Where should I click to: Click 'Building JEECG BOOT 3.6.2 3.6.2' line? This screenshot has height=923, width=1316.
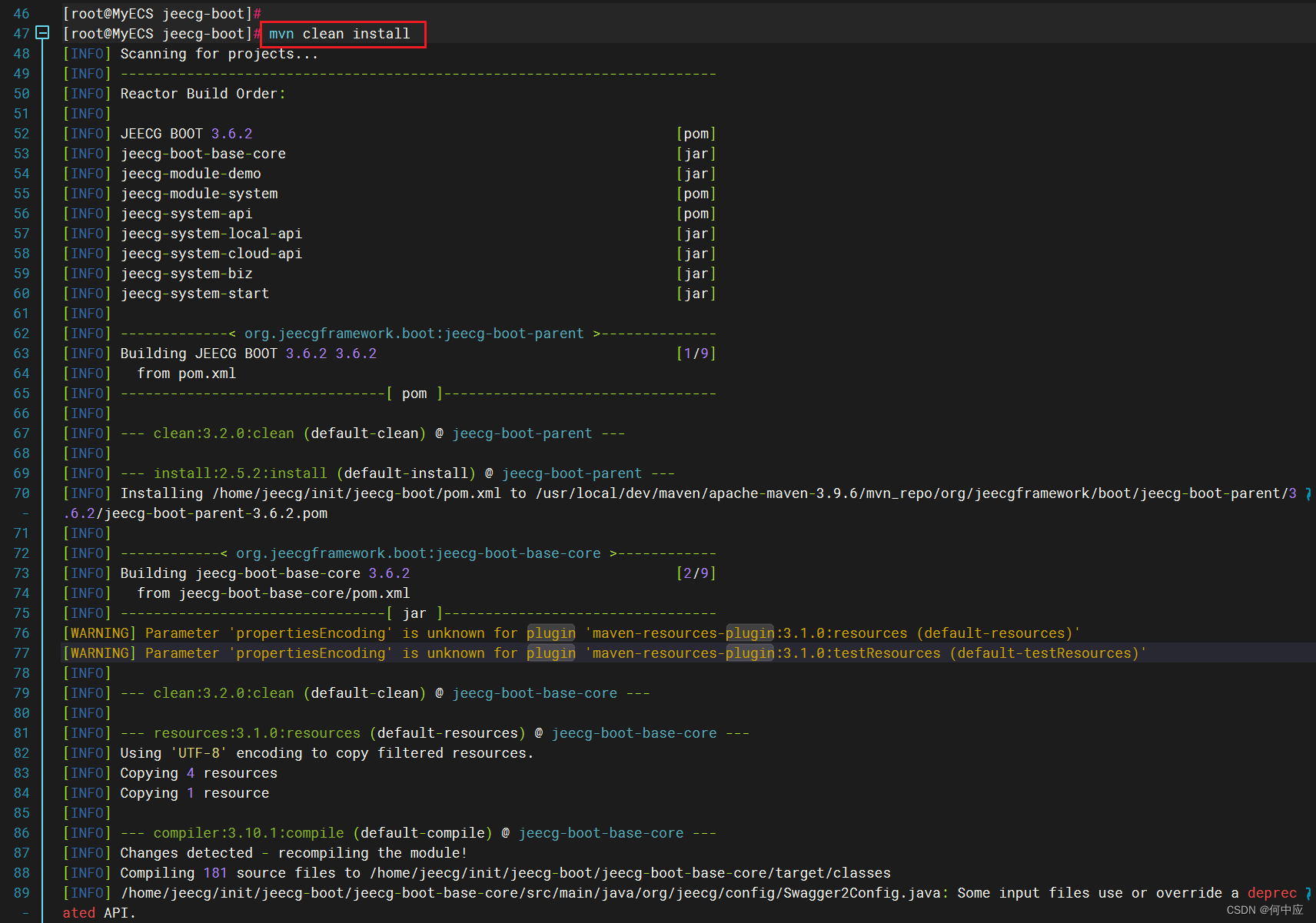tap(248, 354)
